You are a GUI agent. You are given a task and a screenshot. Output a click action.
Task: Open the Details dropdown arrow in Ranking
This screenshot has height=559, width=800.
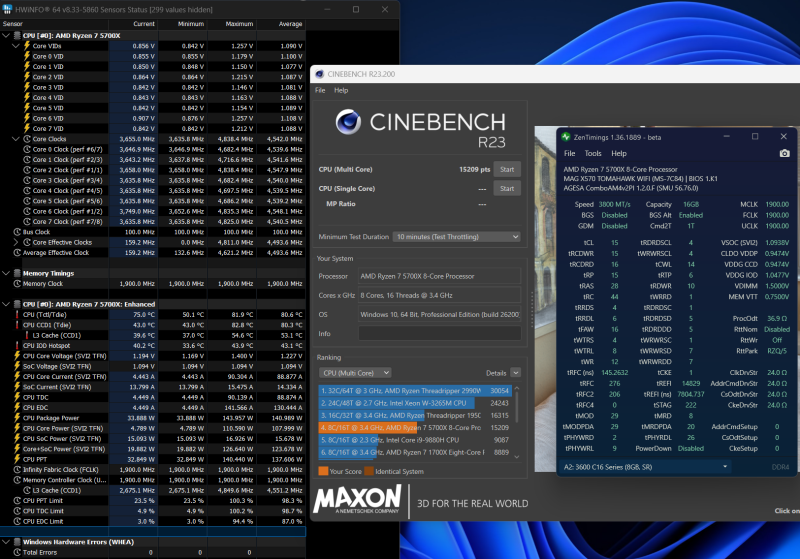[515, 373]
